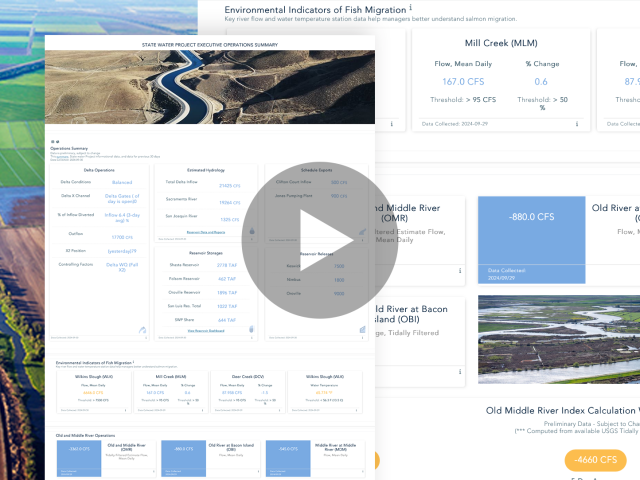Click the Delta Operations card corner icon
Viewport: 640px width, 480px height.
coord(142,330)
